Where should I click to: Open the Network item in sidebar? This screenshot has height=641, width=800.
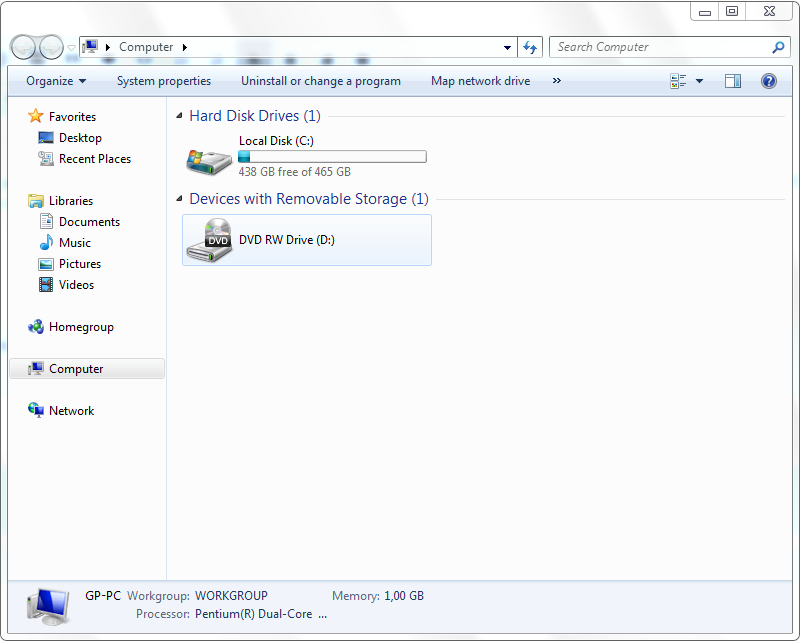tap(71, 411)
